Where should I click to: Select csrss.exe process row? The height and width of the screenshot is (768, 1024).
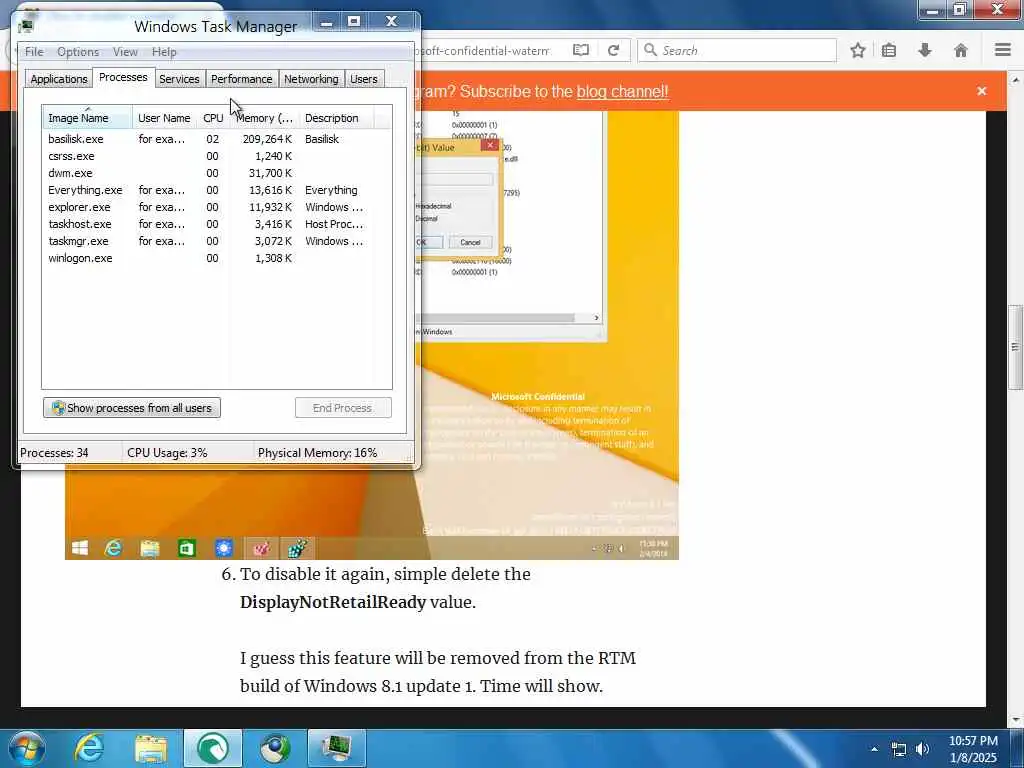tap(217, 156)
